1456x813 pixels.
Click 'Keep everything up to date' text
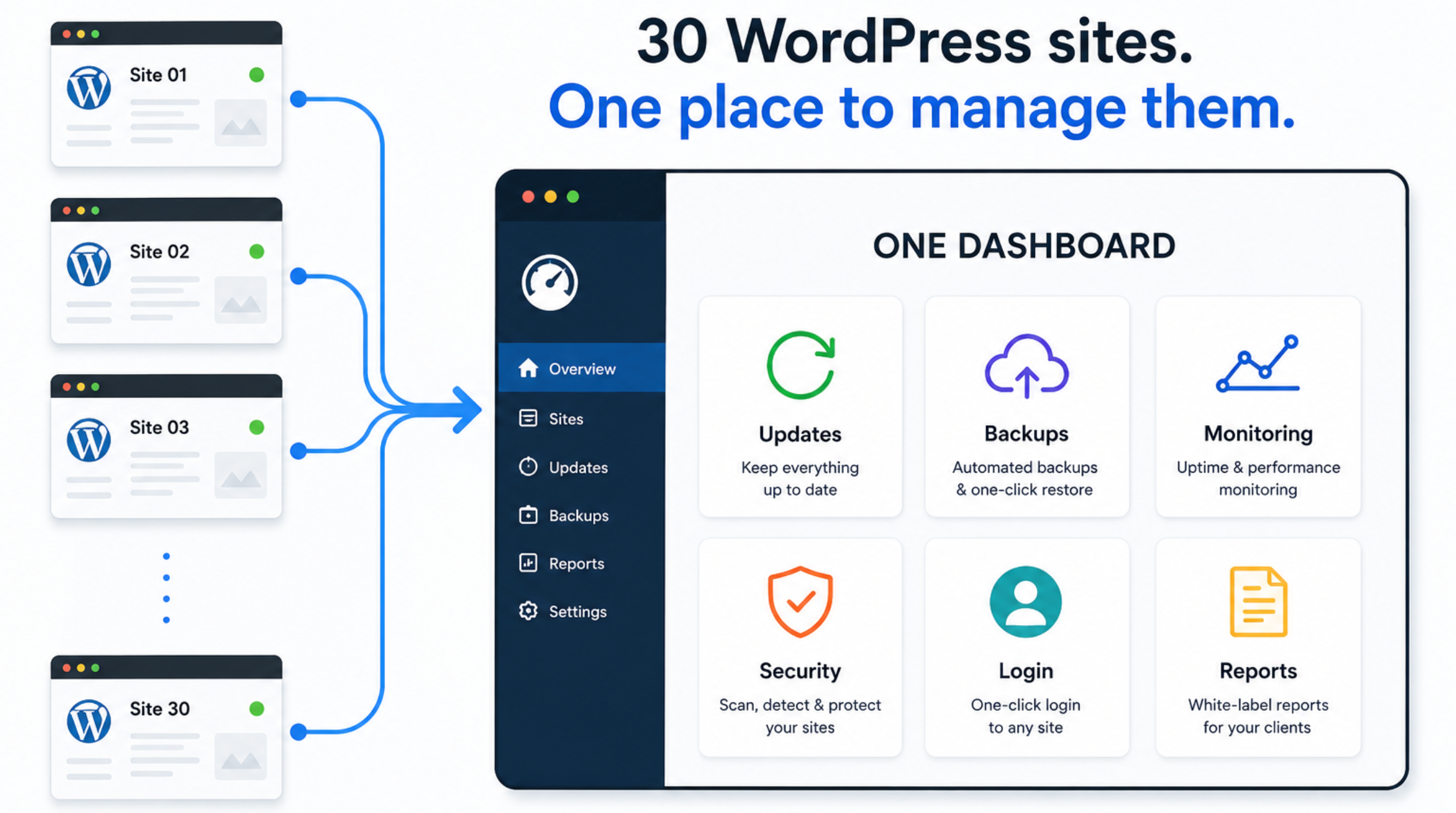800,479
